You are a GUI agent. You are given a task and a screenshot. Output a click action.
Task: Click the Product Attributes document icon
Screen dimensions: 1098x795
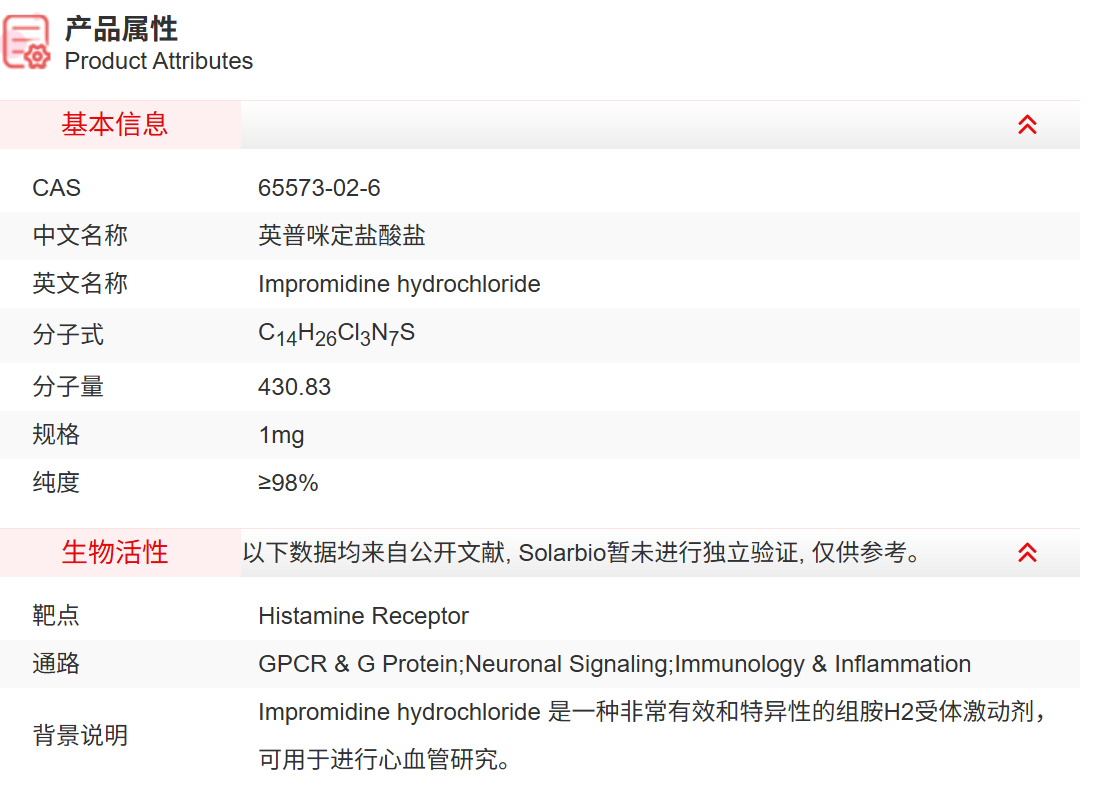pyautogui.click(x=26, y=43)
